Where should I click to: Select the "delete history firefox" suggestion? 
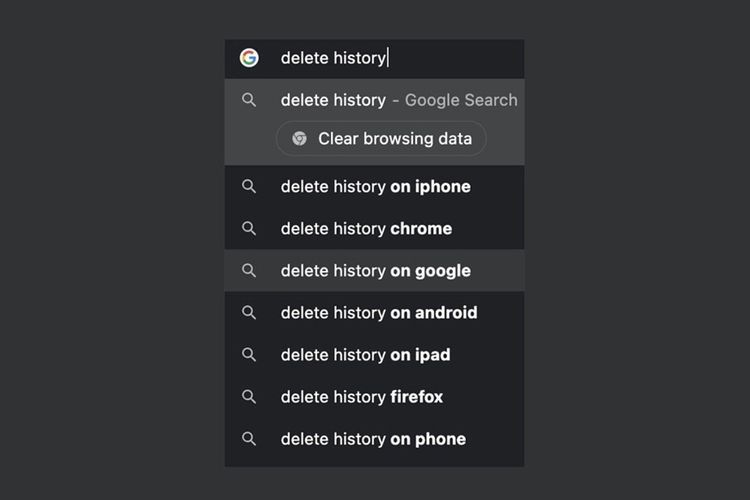click(x=362, y=396)
